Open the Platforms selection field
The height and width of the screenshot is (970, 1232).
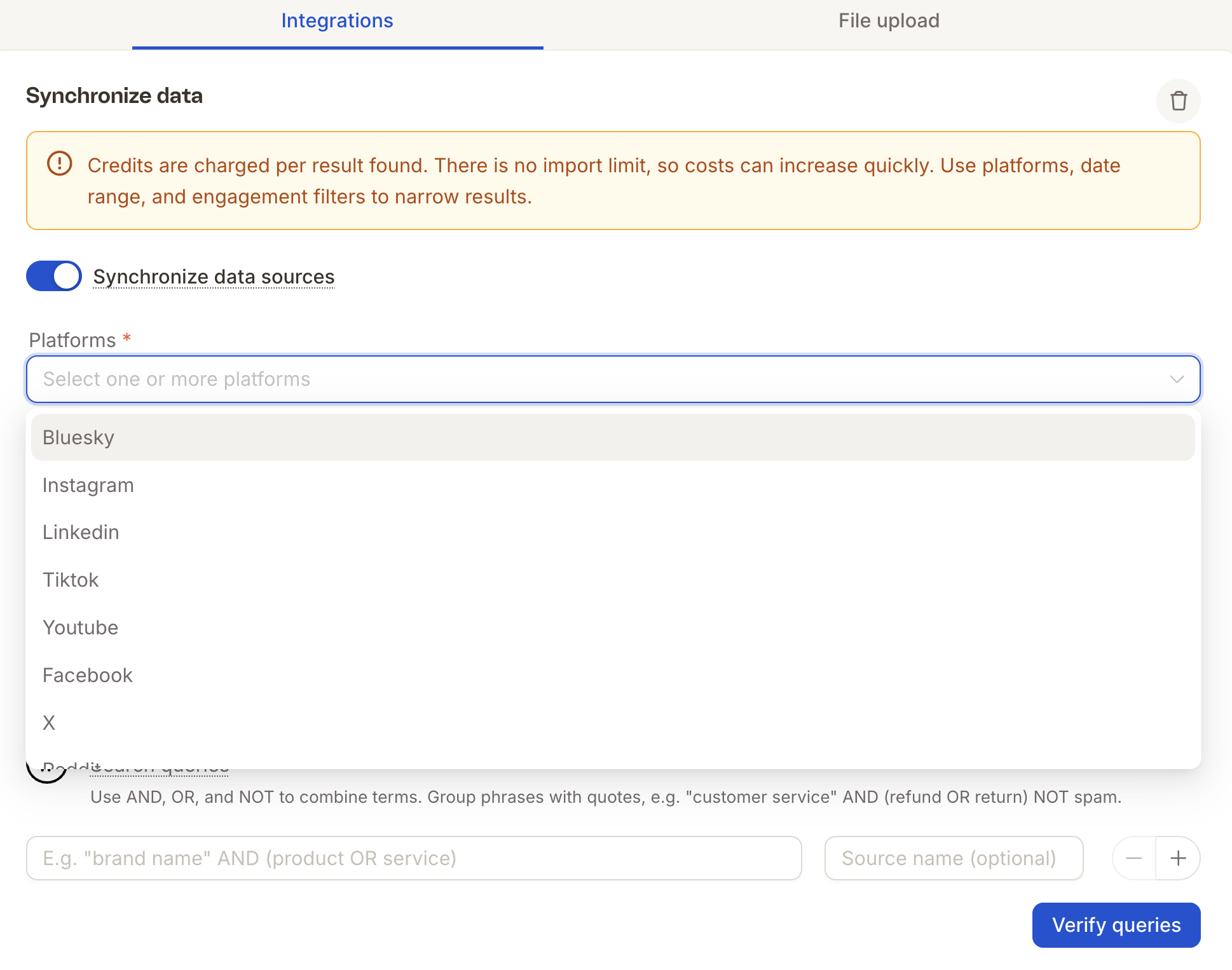pos(613,379)
